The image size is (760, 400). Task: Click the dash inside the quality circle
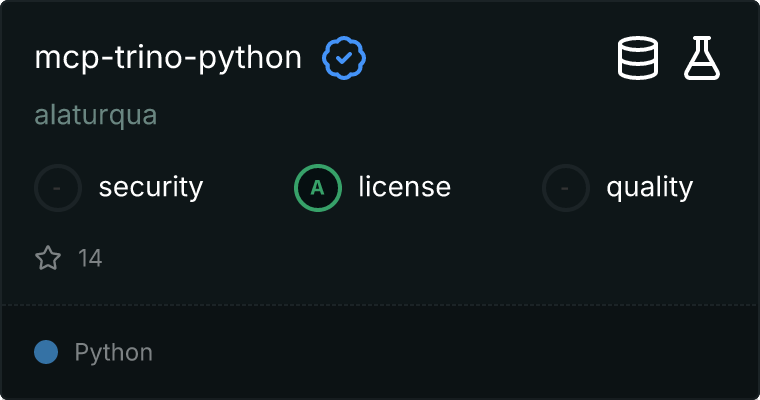click(x=566, y=187)
